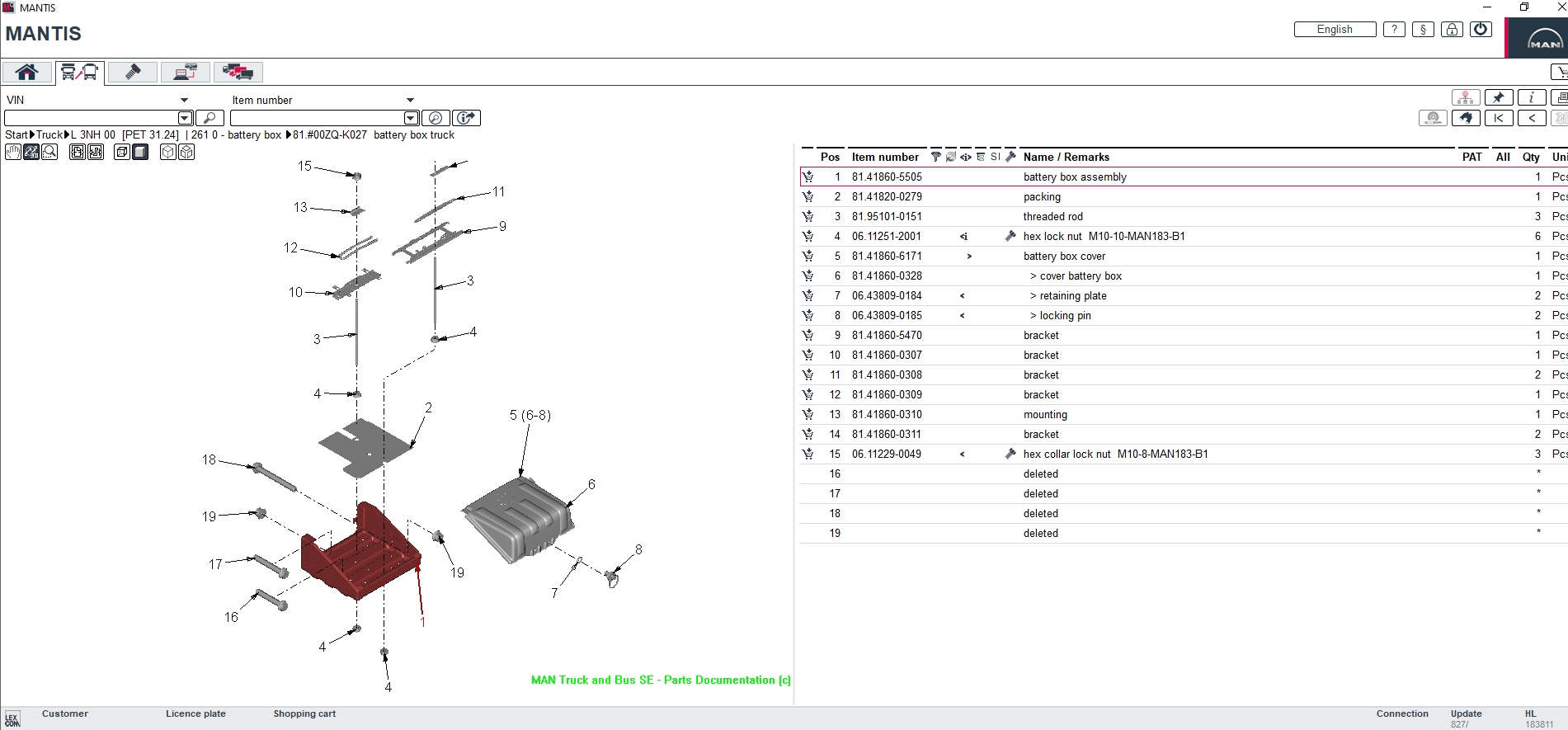Select item number 81.41860-6171
1568x730 pixels.
[887, 256]
